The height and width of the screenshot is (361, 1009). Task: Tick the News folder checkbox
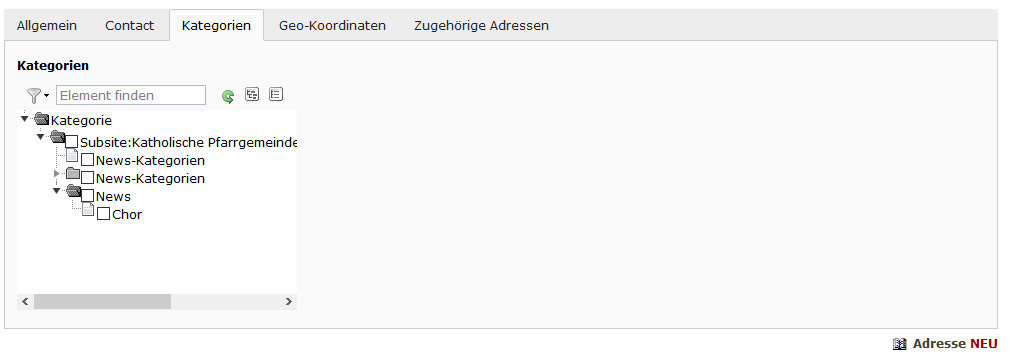[88, 196]
